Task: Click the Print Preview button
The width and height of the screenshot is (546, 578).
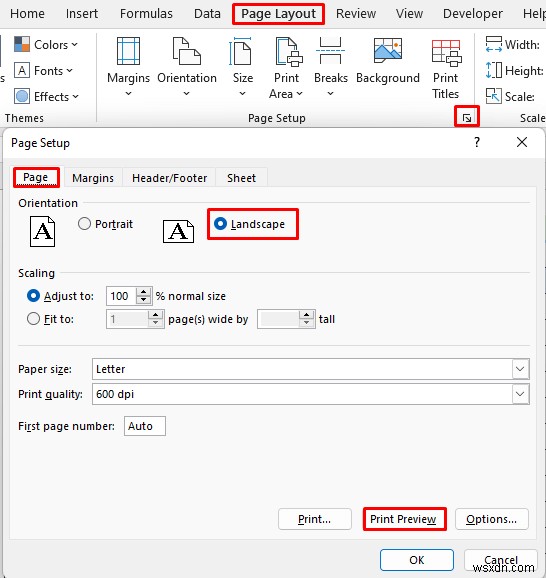Action: pos(404,519)
